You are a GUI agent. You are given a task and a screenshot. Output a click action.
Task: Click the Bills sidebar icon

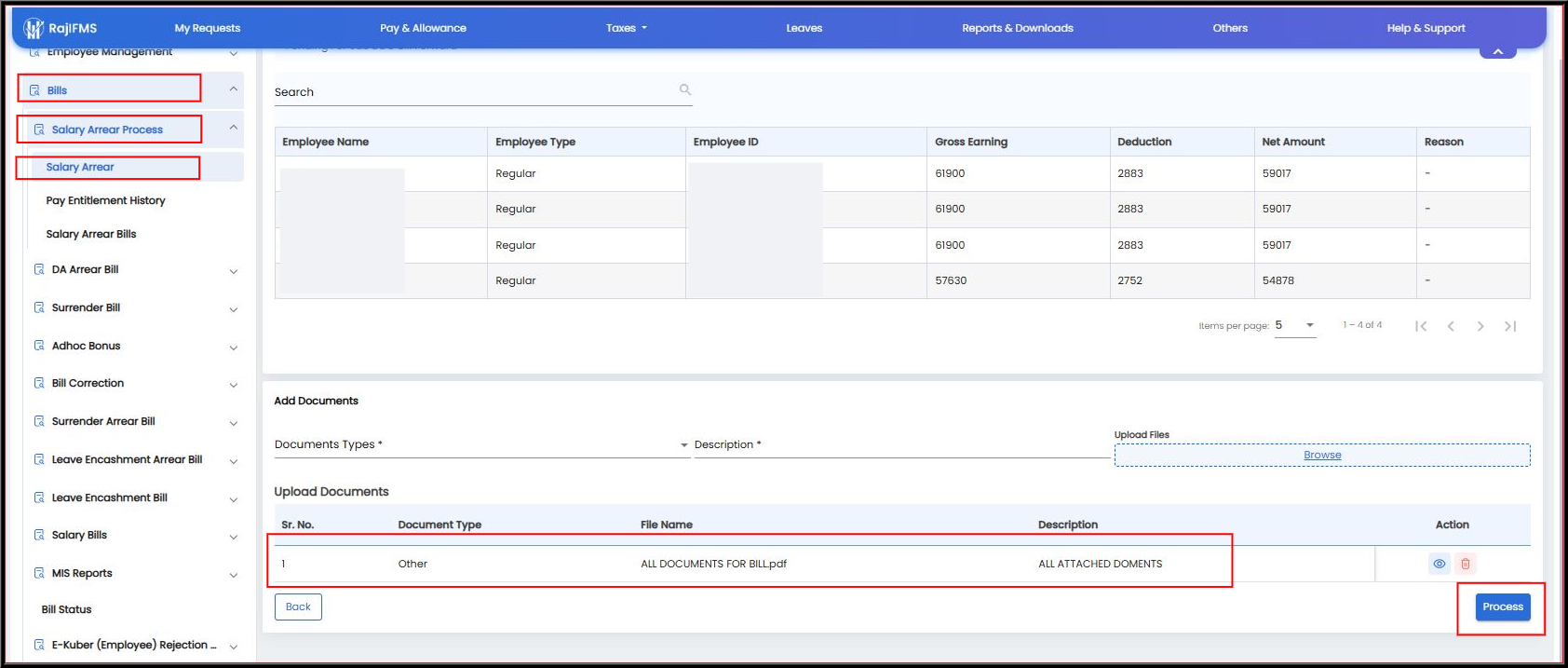(x=35, y=90)
